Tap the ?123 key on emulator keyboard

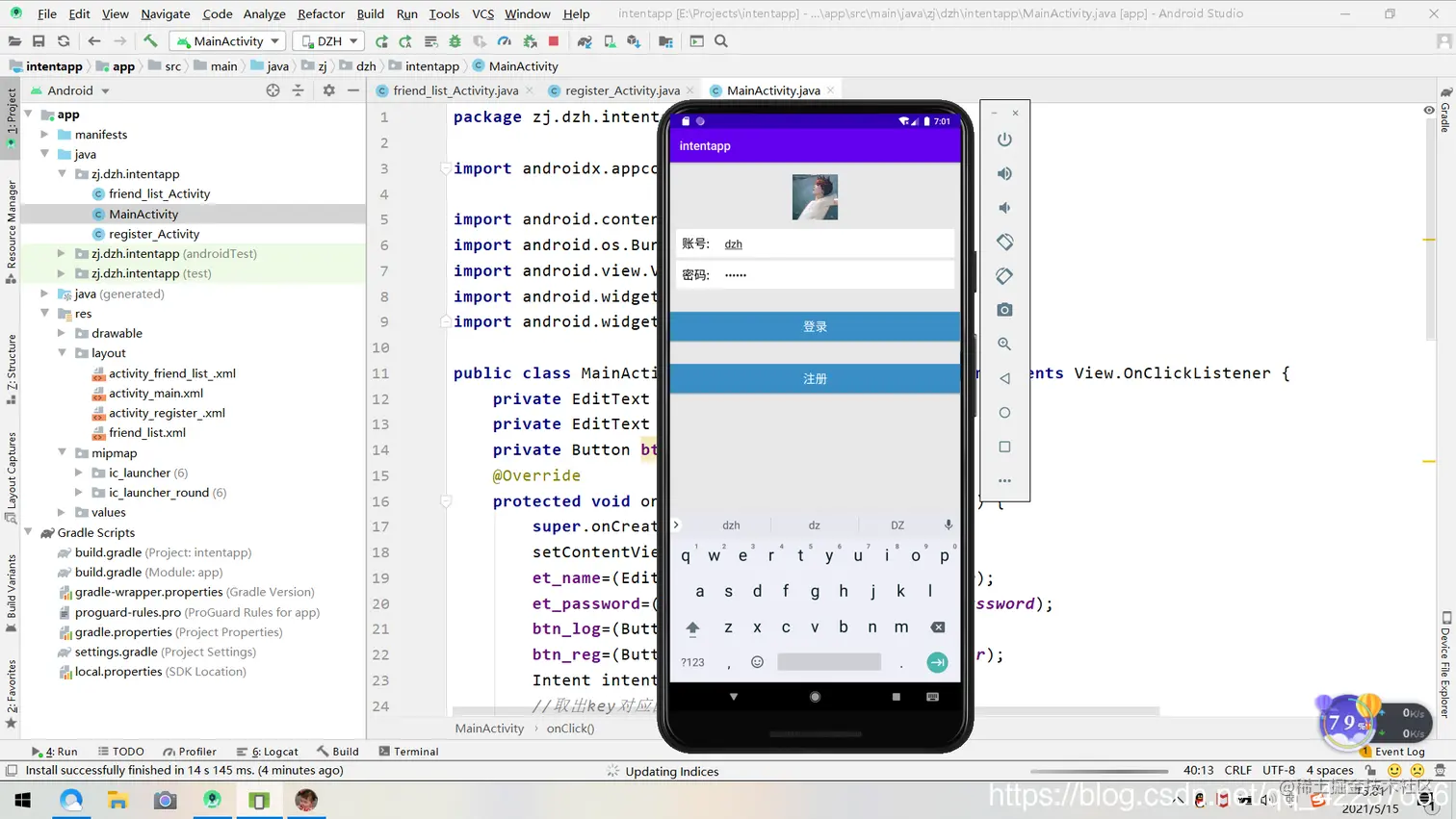692,662
